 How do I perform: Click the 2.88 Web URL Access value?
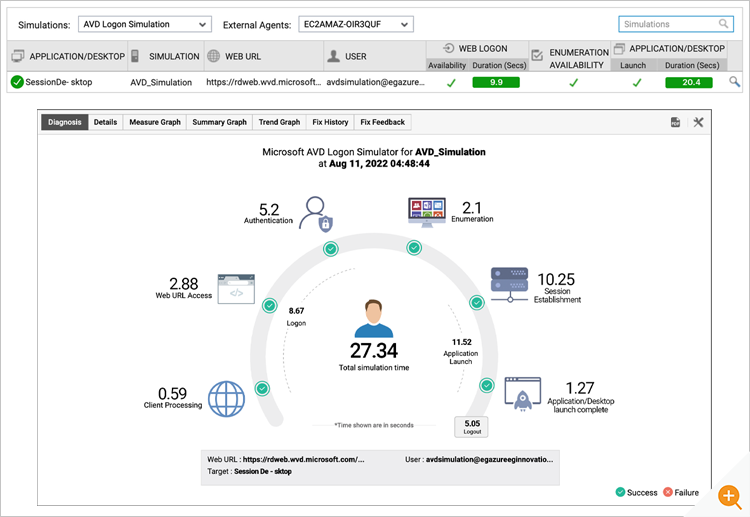point(184,284)
